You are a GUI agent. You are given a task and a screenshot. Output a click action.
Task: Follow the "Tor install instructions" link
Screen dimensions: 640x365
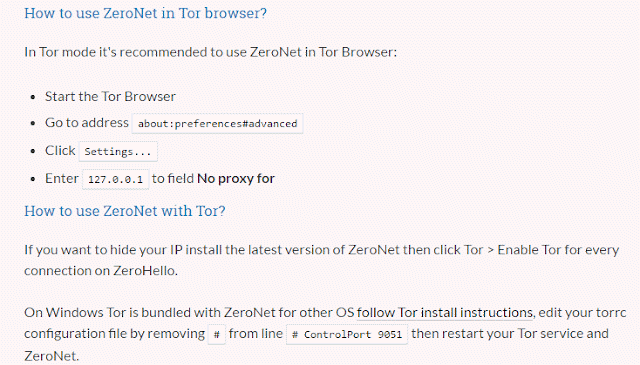pyautogui.click(x=465, y=313)
